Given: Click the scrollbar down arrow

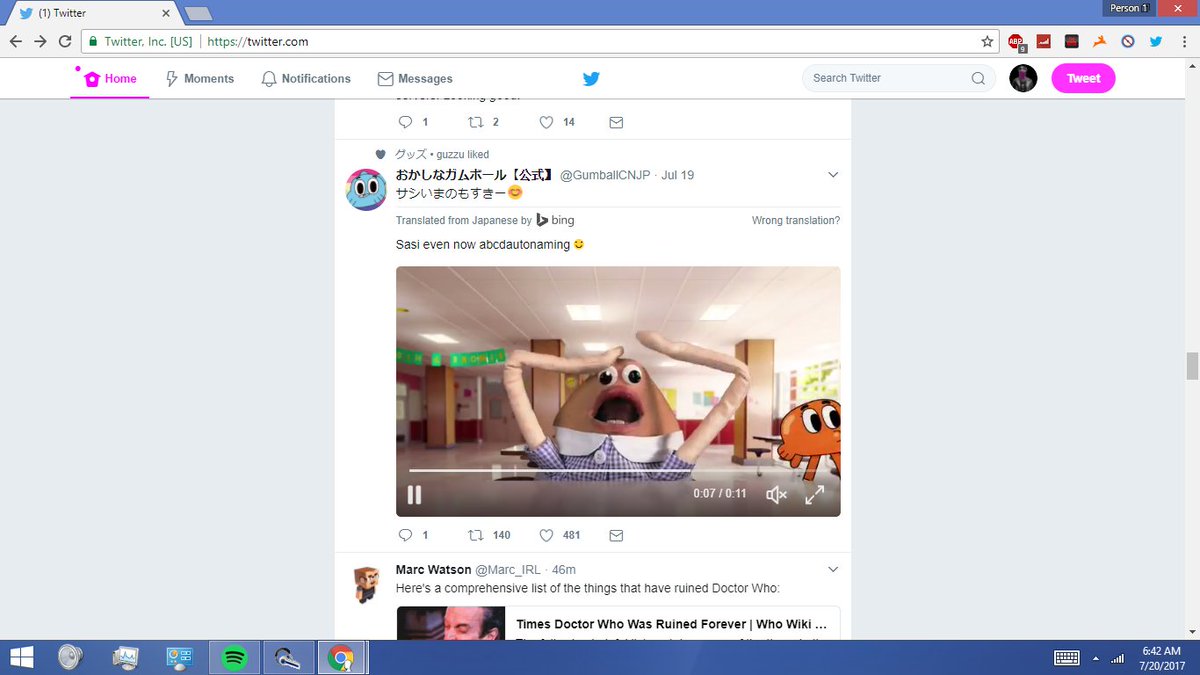Looking at the screenshot, I should (x=1192, y=632).
